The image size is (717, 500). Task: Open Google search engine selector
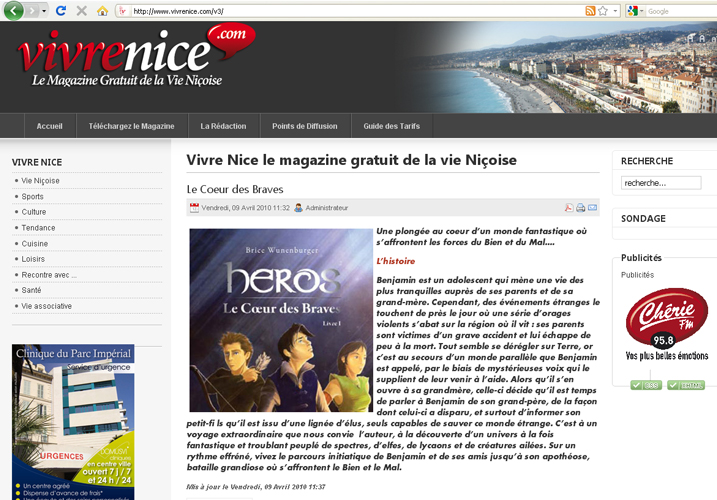[636, 11]
